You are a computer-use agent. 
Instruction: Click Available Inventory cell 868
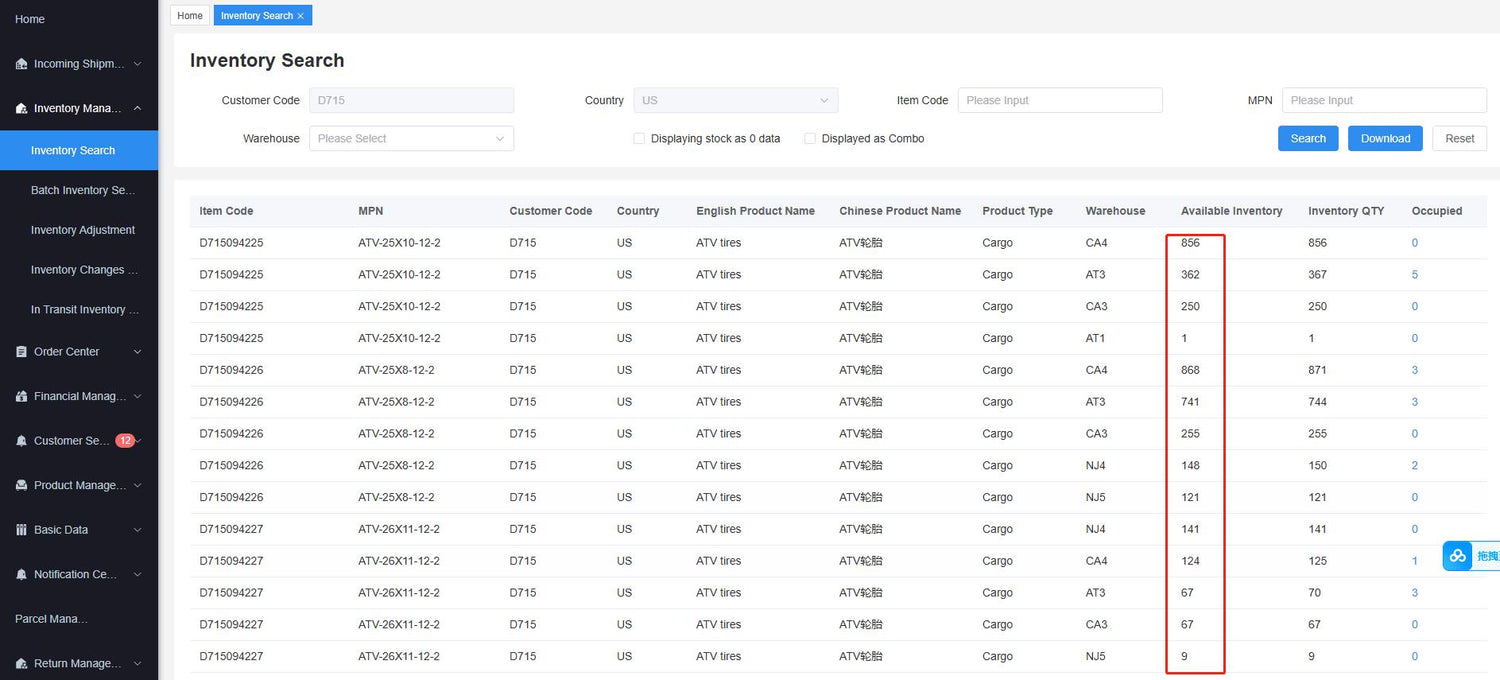point(1190,370)
